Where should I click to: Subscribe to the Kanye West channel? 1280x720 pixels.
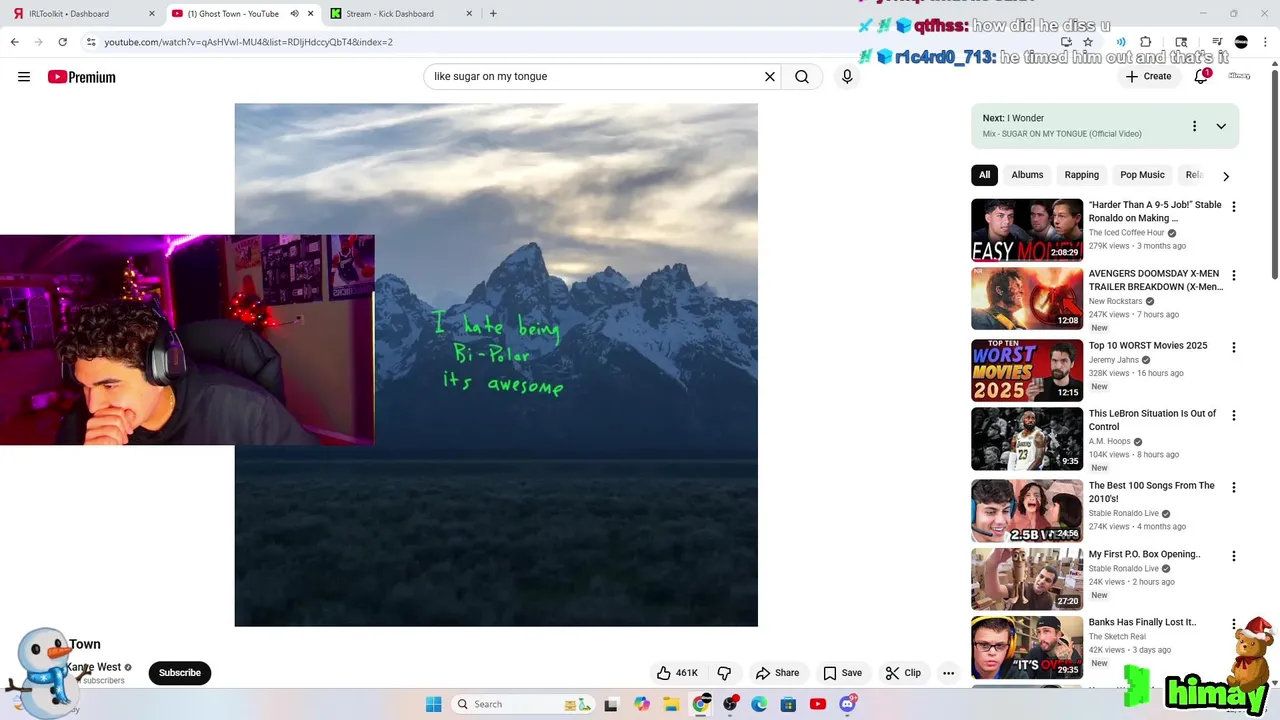(180, 673)
